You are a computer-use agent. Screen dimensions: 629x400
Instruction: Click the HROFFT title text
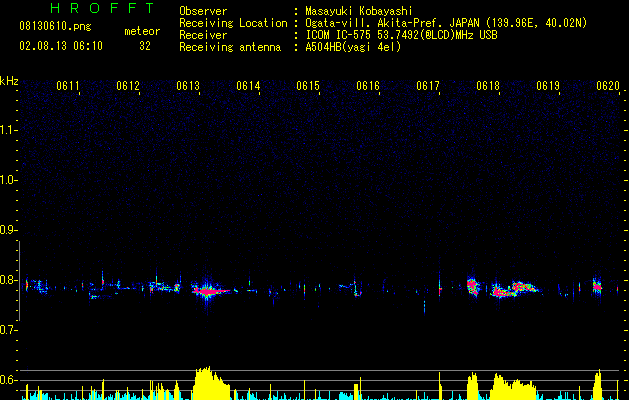click(x=102, y=8)
